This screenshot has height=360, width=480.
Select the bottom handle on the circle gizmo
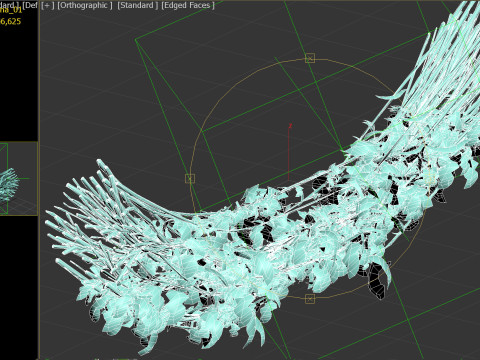[310, 299]
